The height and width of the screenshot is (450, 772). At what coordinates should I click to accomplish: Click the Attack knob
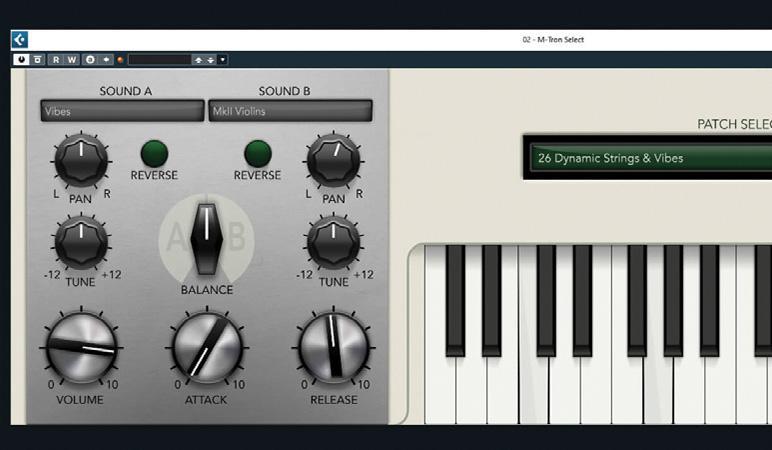point(207,347)
